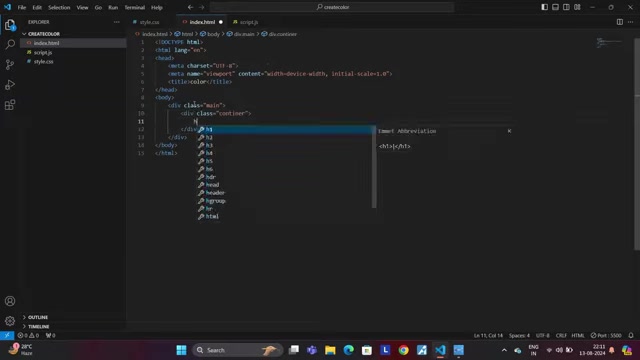Close the Emmet Abbreviation details pane
Screen dimensions: 640x360
pyautogui.click(x=509, y=131)
